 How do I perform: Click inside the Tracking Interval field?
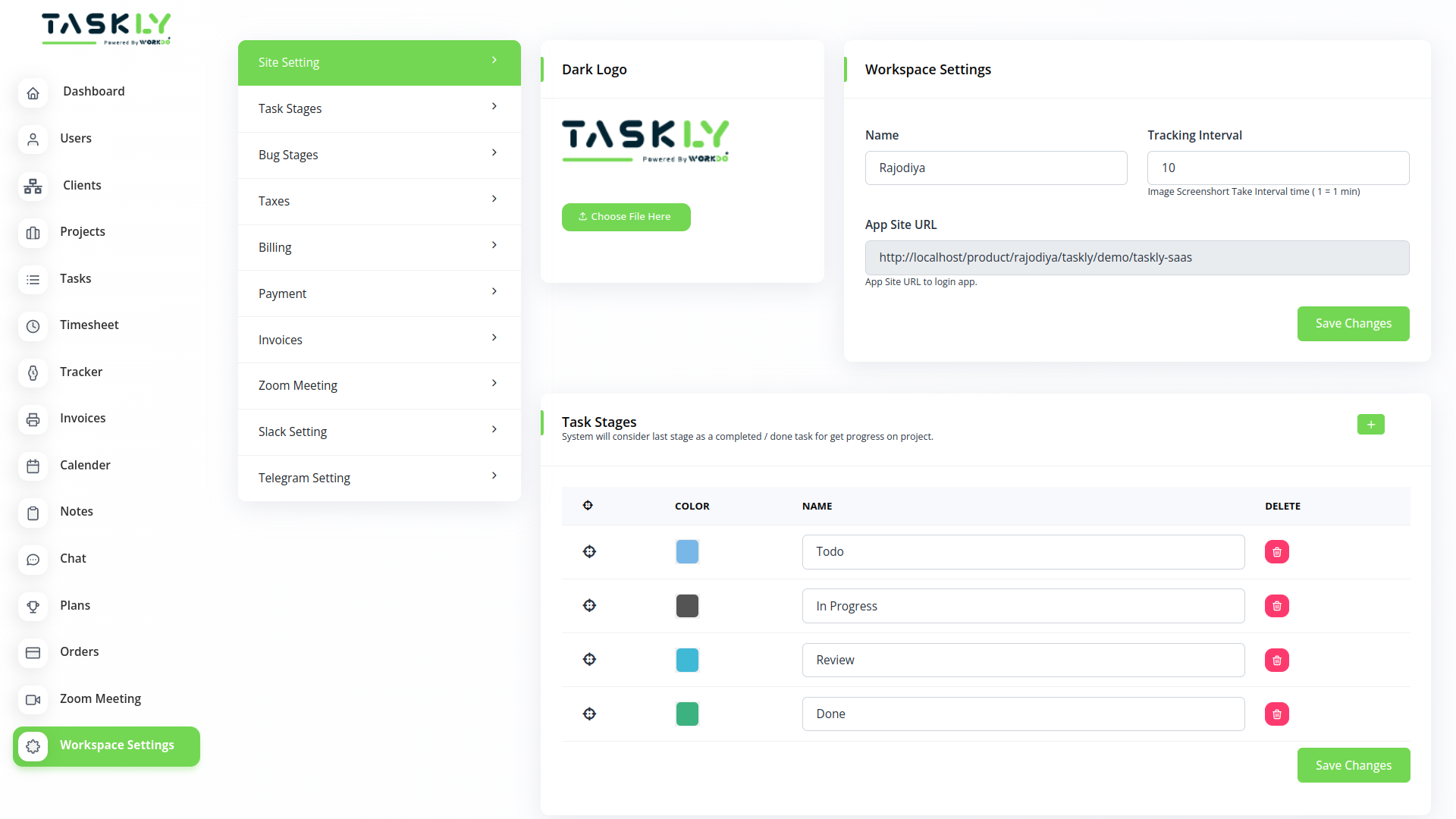[1277, 168]
